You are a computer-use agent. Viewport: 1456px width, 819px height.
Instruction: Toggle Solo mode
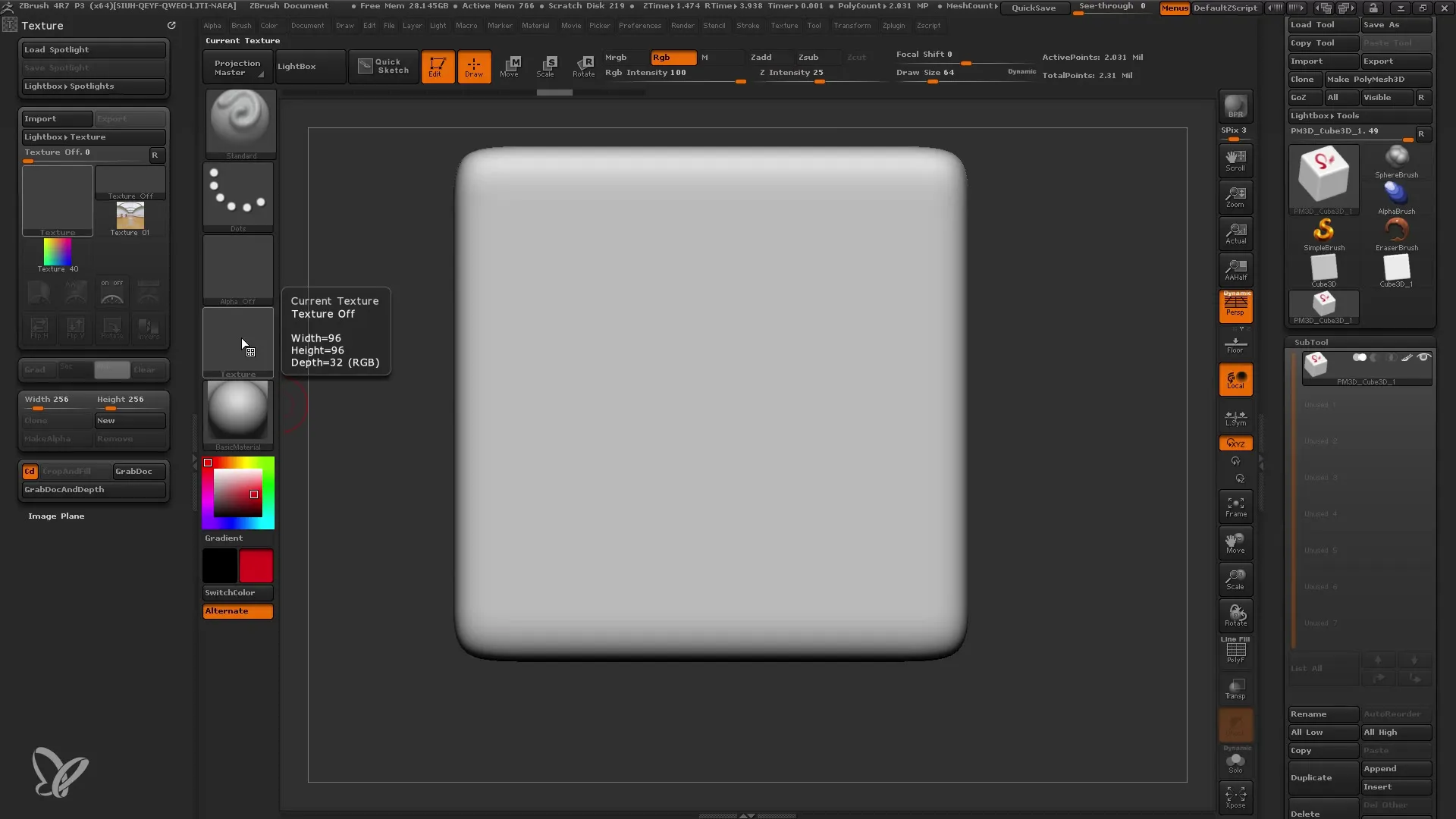pyautogui.click(x=1235, y=762)
